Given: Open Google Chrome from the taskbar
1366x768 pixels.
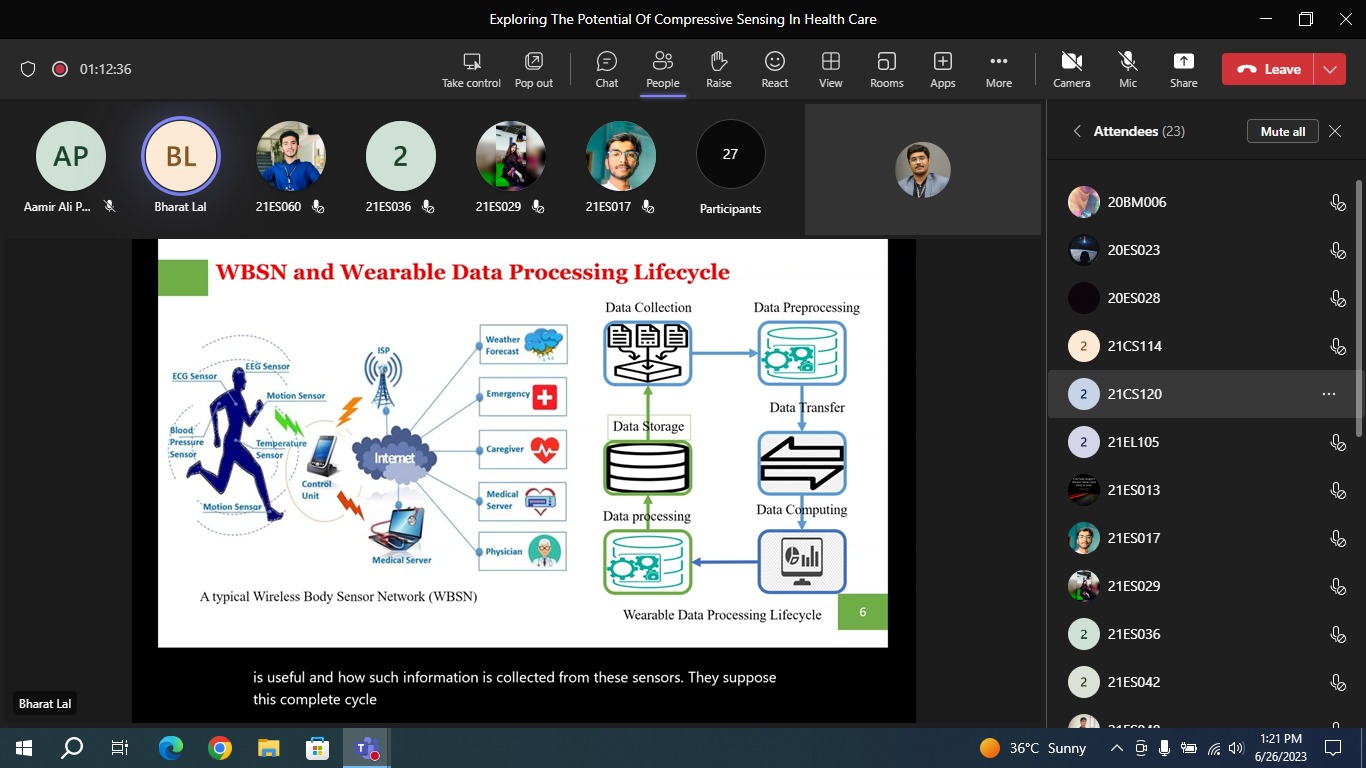Looking at the screenshot, I should point(220,748).
